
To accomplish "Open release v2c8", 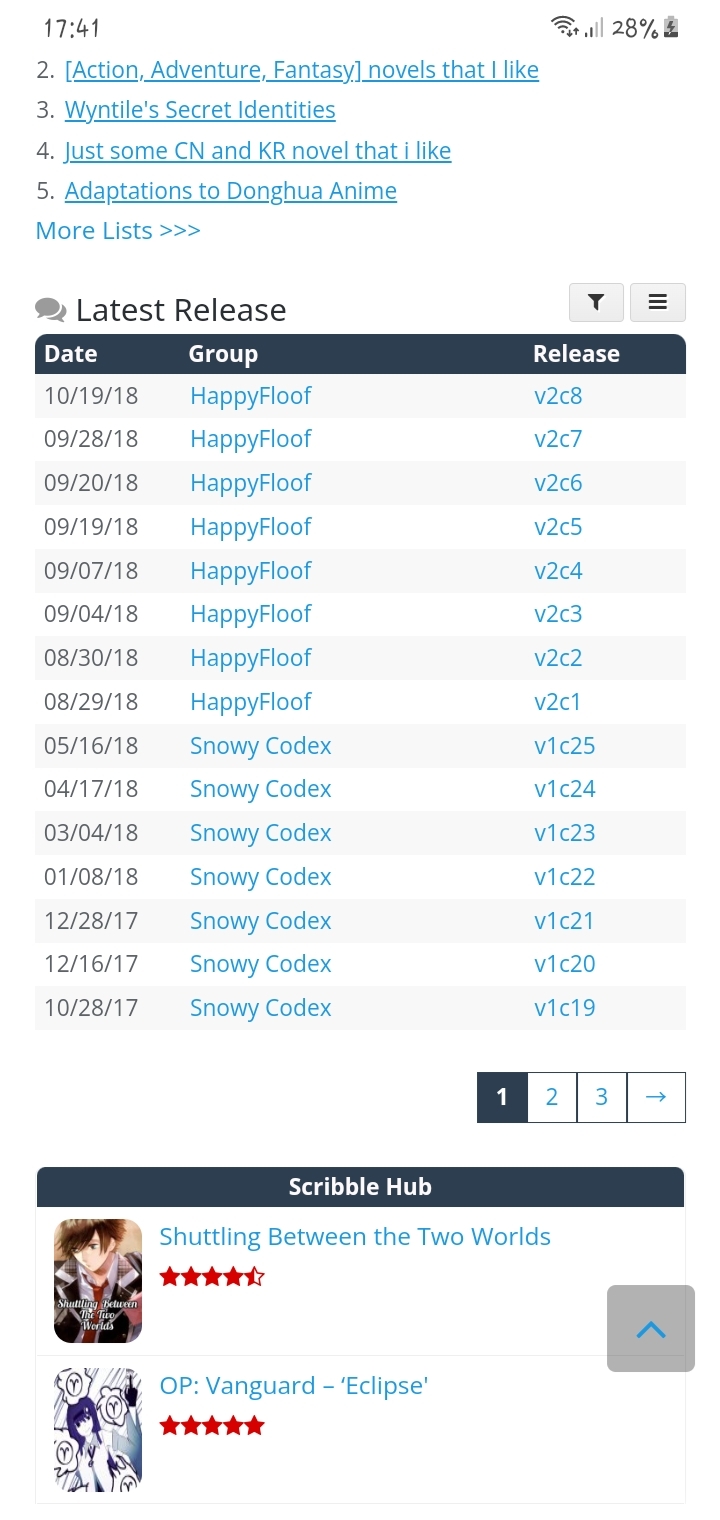I will tap(558, 396).
